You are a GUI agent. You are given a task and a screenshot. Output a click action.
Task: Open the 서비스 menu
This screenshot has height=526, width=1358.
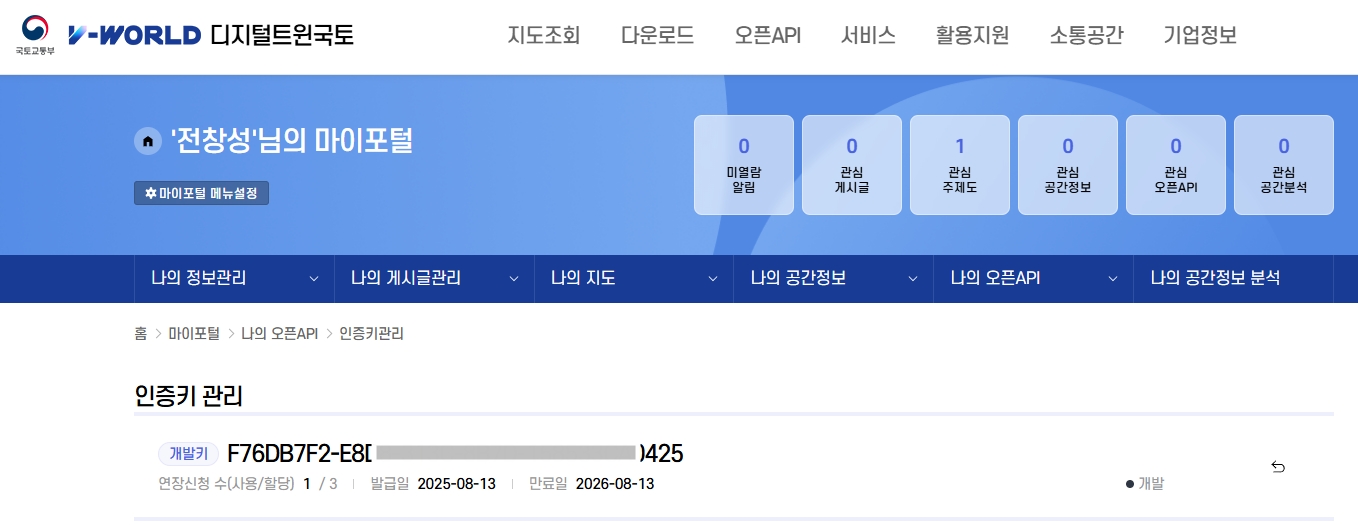pyautogui.click(x=868, y=36)
